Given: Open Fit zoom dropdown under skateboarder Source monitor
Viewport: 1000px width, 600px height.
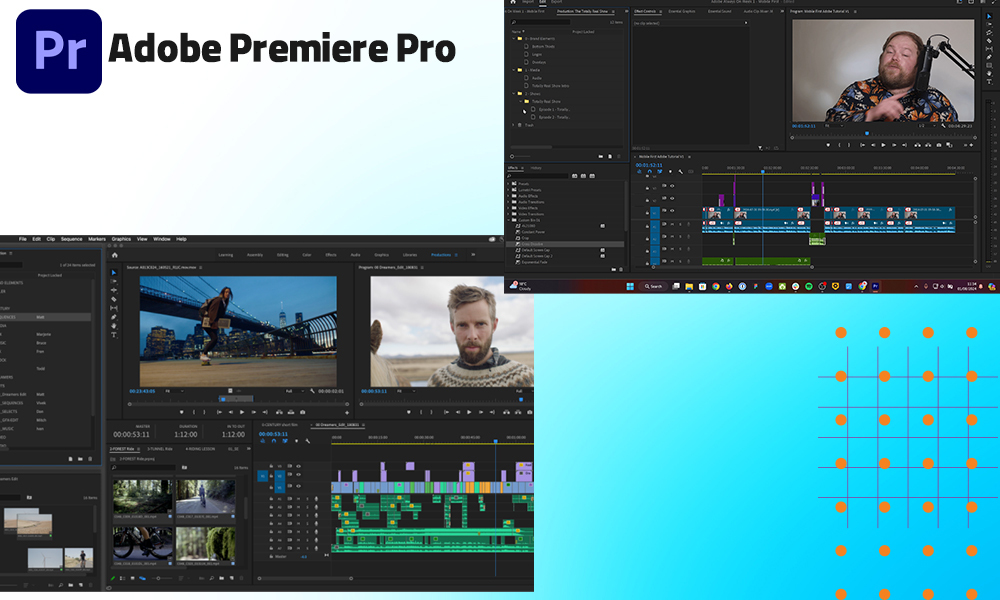Looking at the screenshot, I should tap(174, 391).
